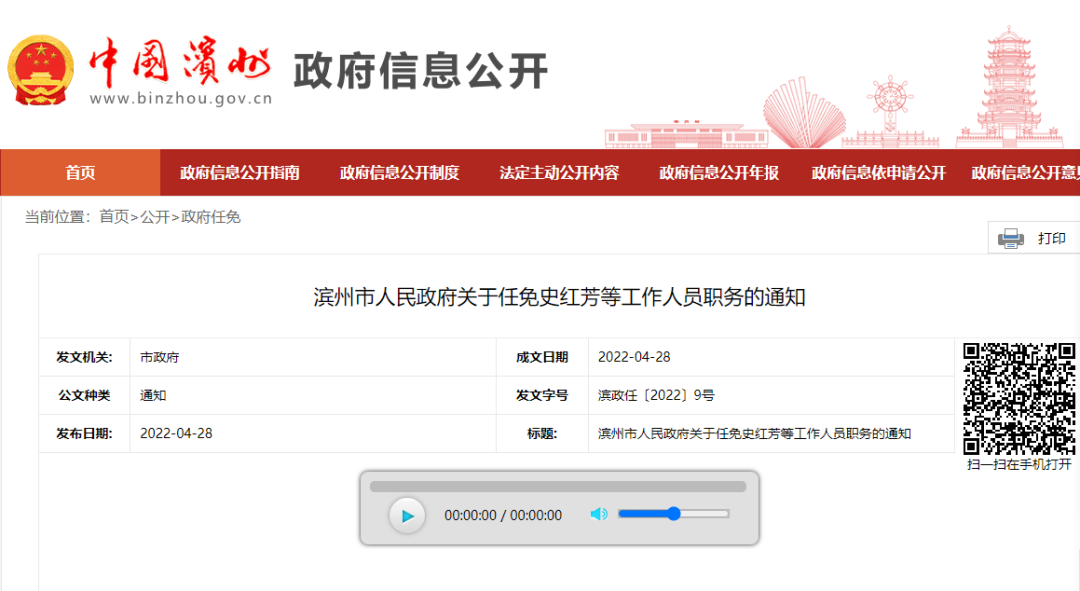Open 政府信息依申请公开 menu item

pyautogui.click(x=879, y=173)
